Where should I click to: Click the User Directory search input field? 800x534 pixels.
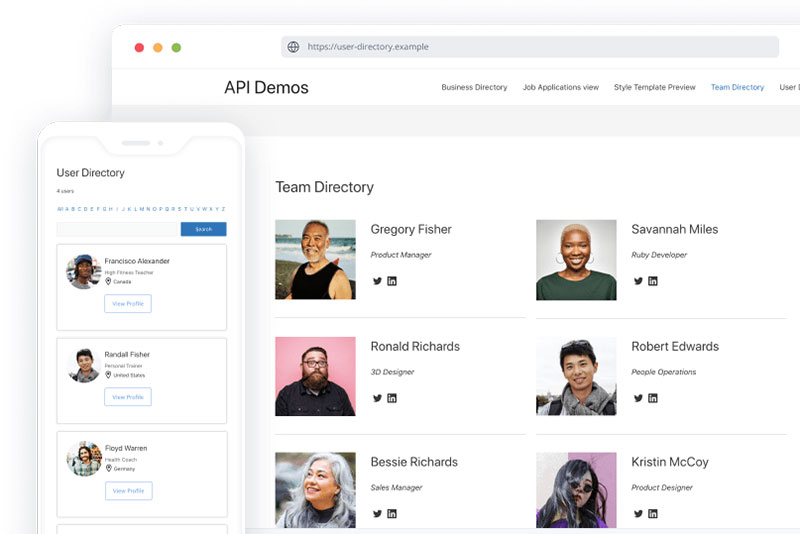(117, 229)
